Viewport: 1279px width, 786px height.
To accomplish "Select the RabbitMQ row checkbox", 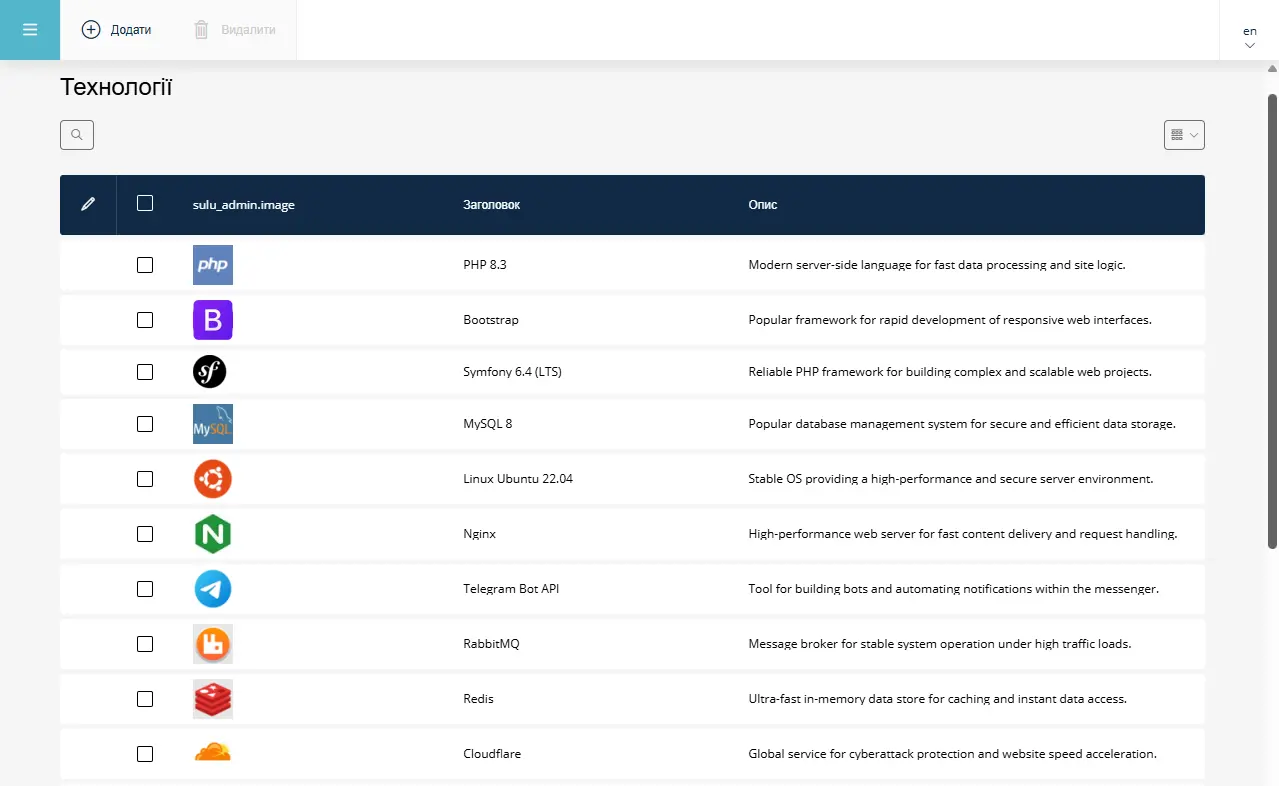I will [x=145, y=644].
